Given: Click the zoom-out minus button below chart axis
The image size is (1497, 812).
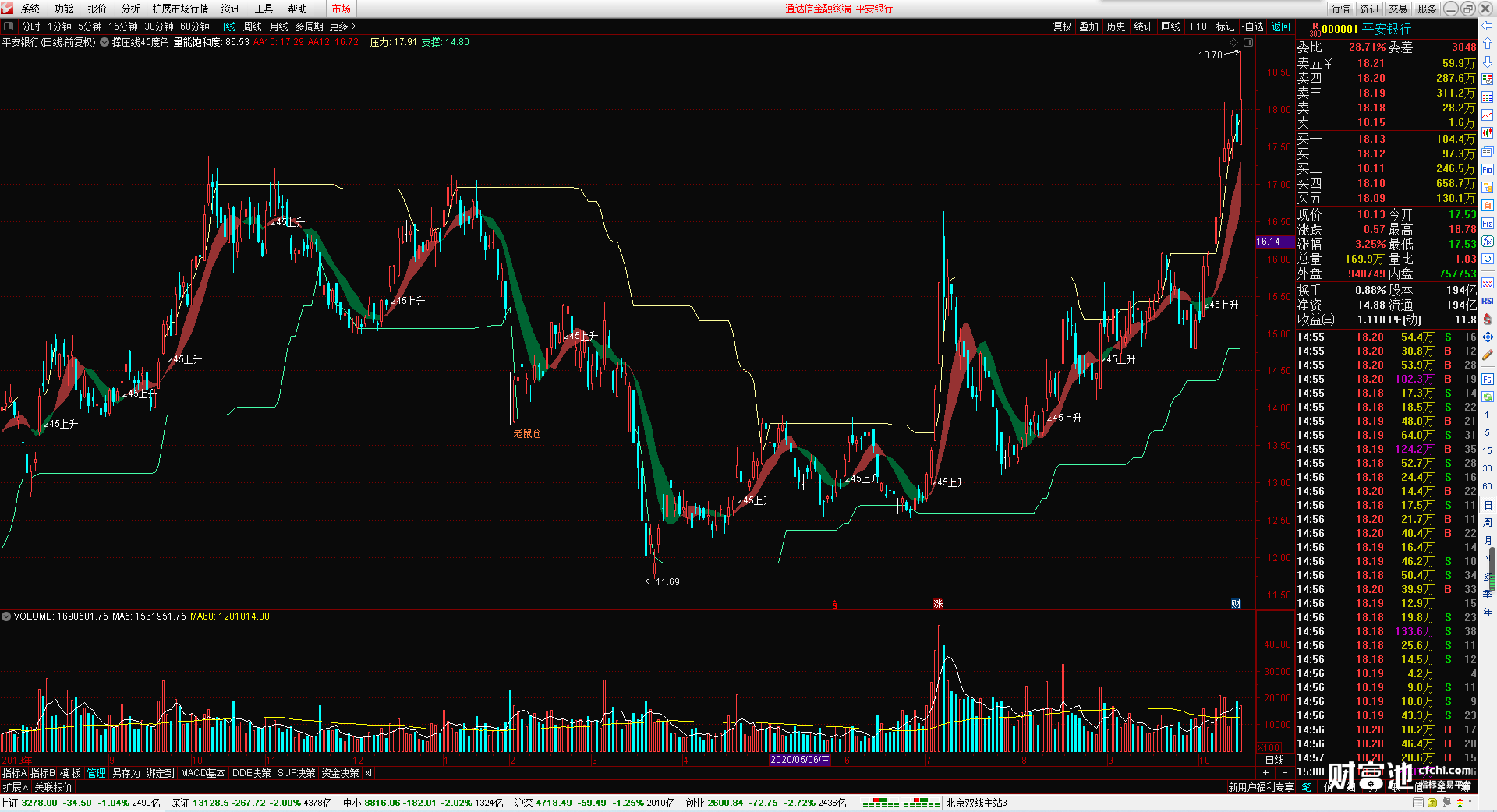Looking at the screenshot, I should tap(1284, 772).
